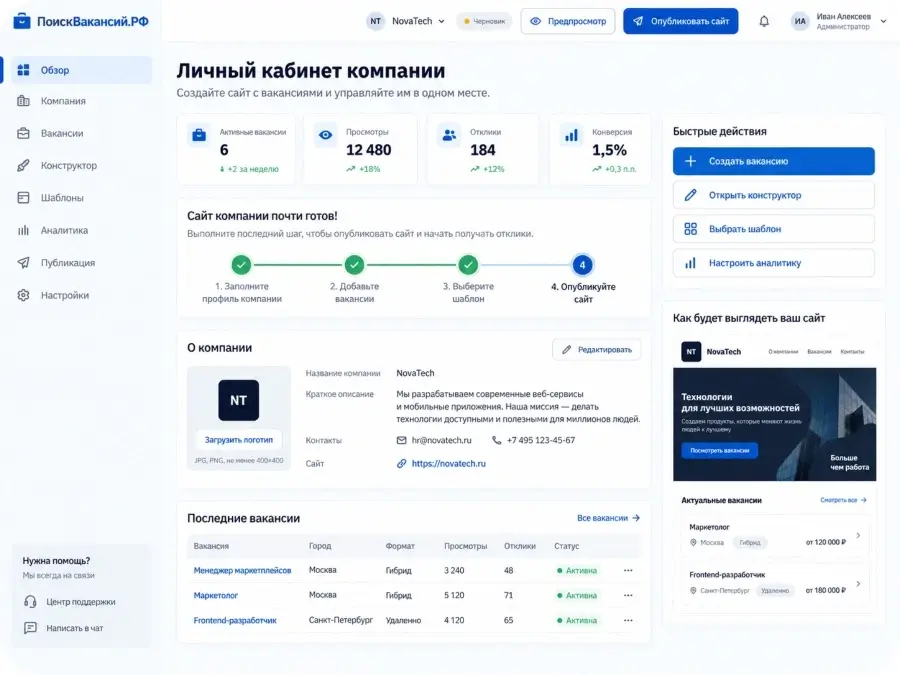Screen dimensions: 900x675
Task: Click the О компании tab in site preview
Action: pyautogui.click(x=783, y=351)
